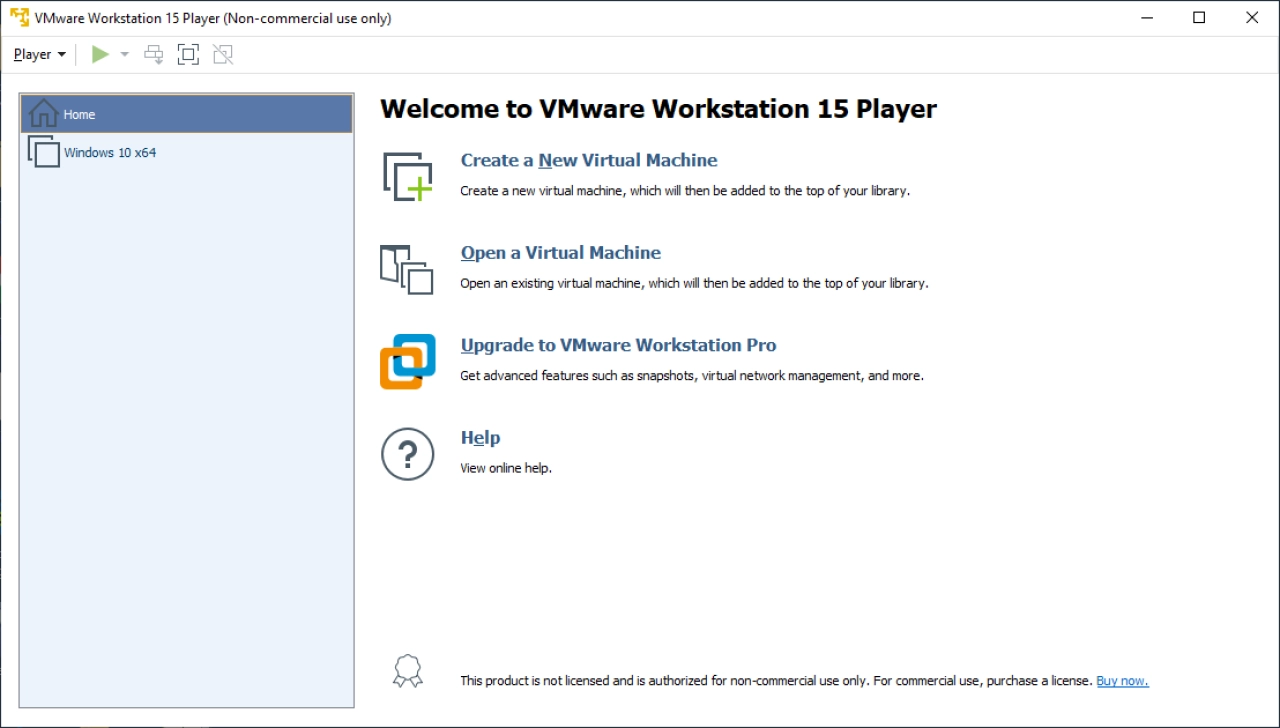Click the Help link
Screen dimensions: 1280x728
pos(480,437)
